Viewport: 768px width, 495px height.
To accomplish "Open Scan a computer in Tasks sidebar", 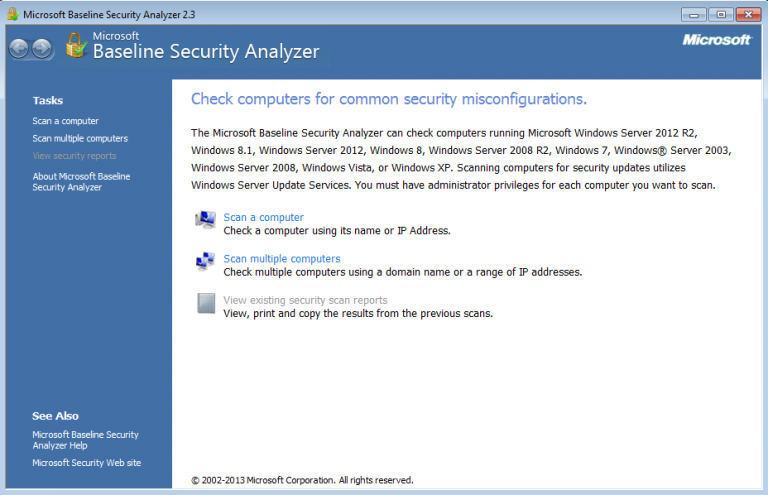I will coord(65,121).
